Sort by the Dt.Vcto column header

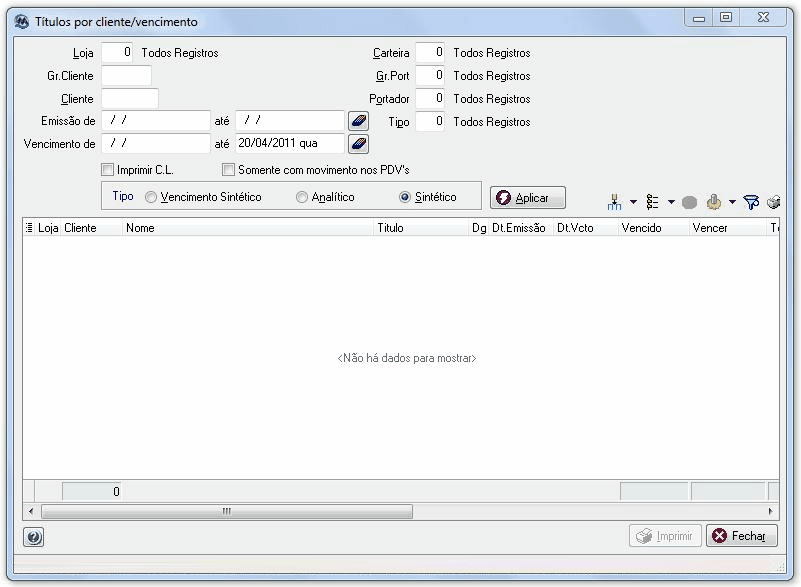(586, 228)
